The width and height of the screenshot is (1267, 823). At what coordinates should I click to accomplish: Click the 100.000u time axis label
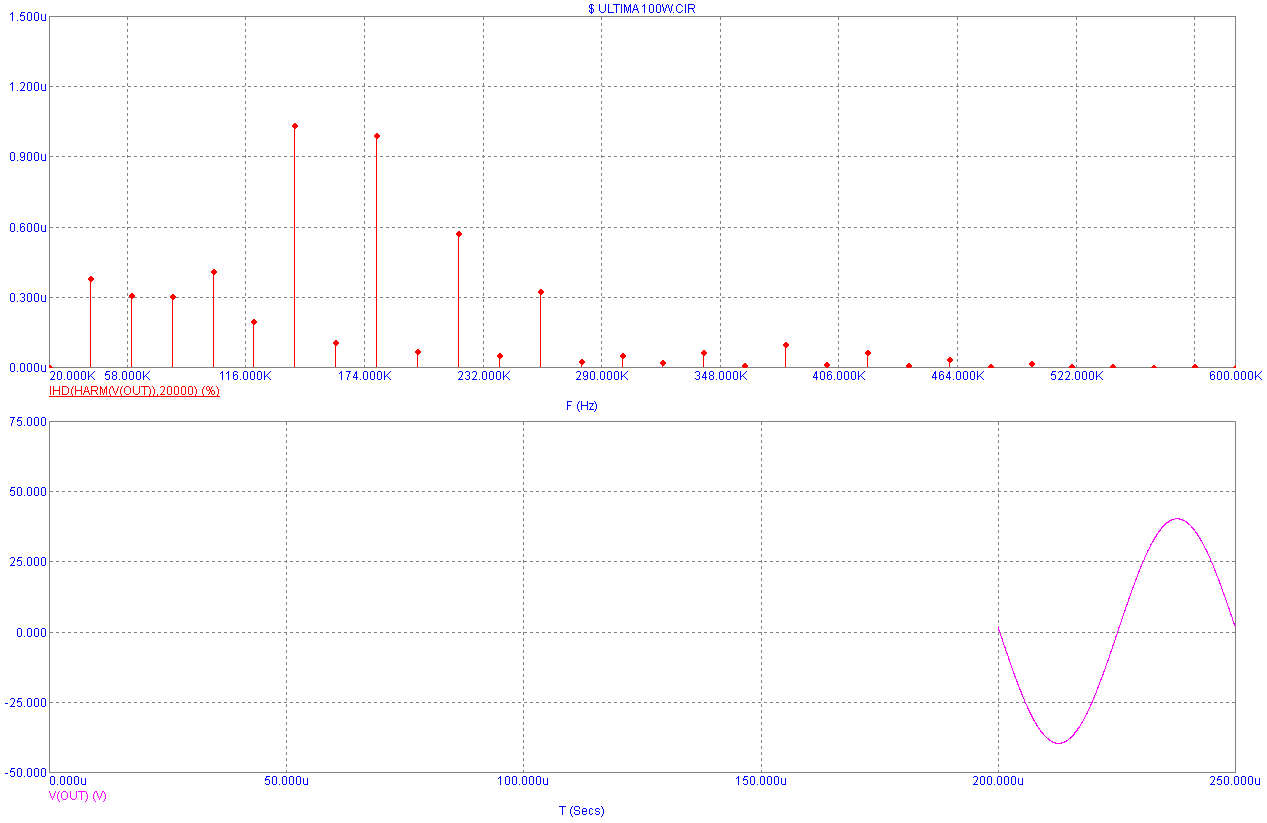523,780
